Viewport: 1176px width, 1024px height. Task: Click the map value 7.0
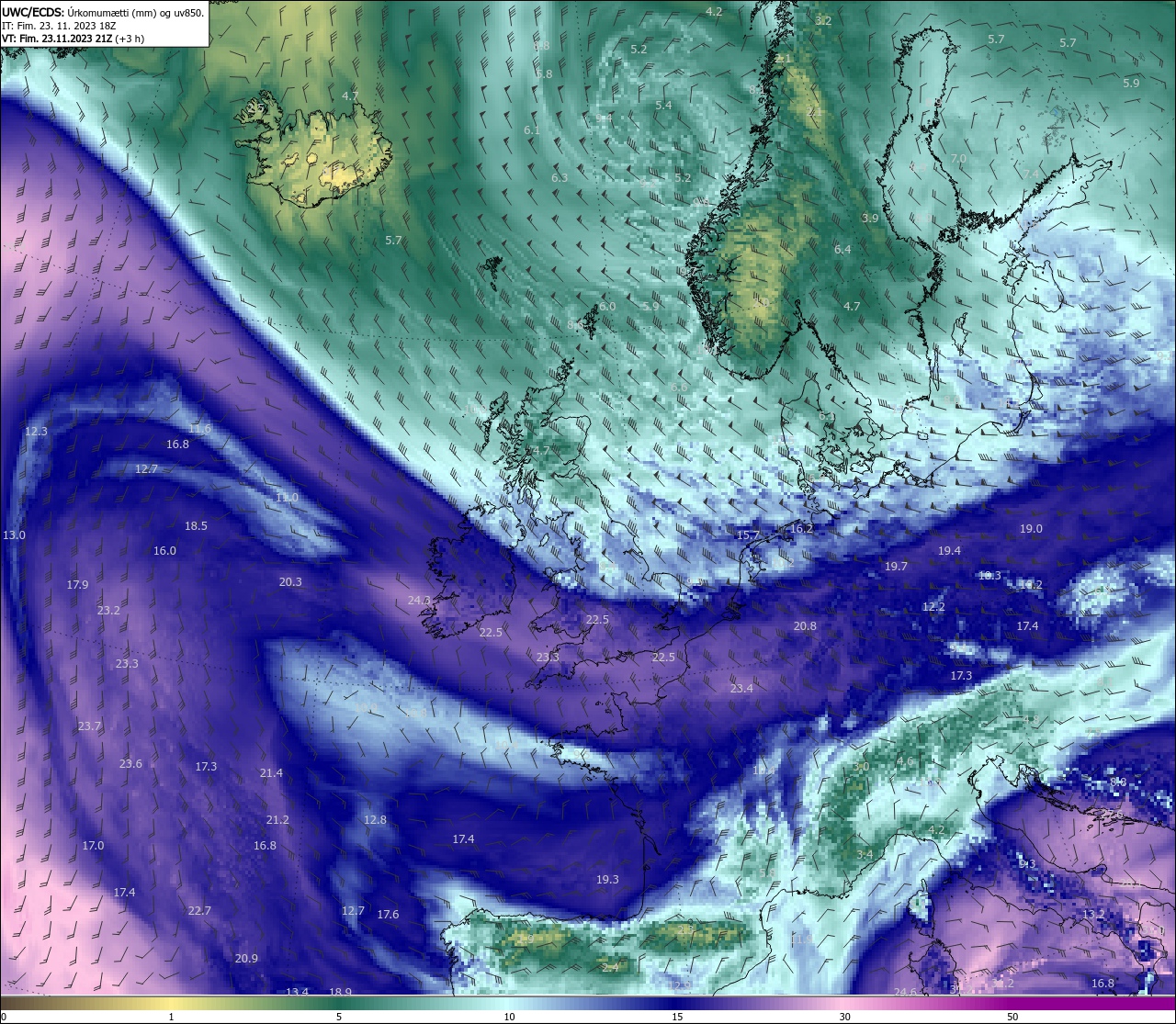point(958,159)
